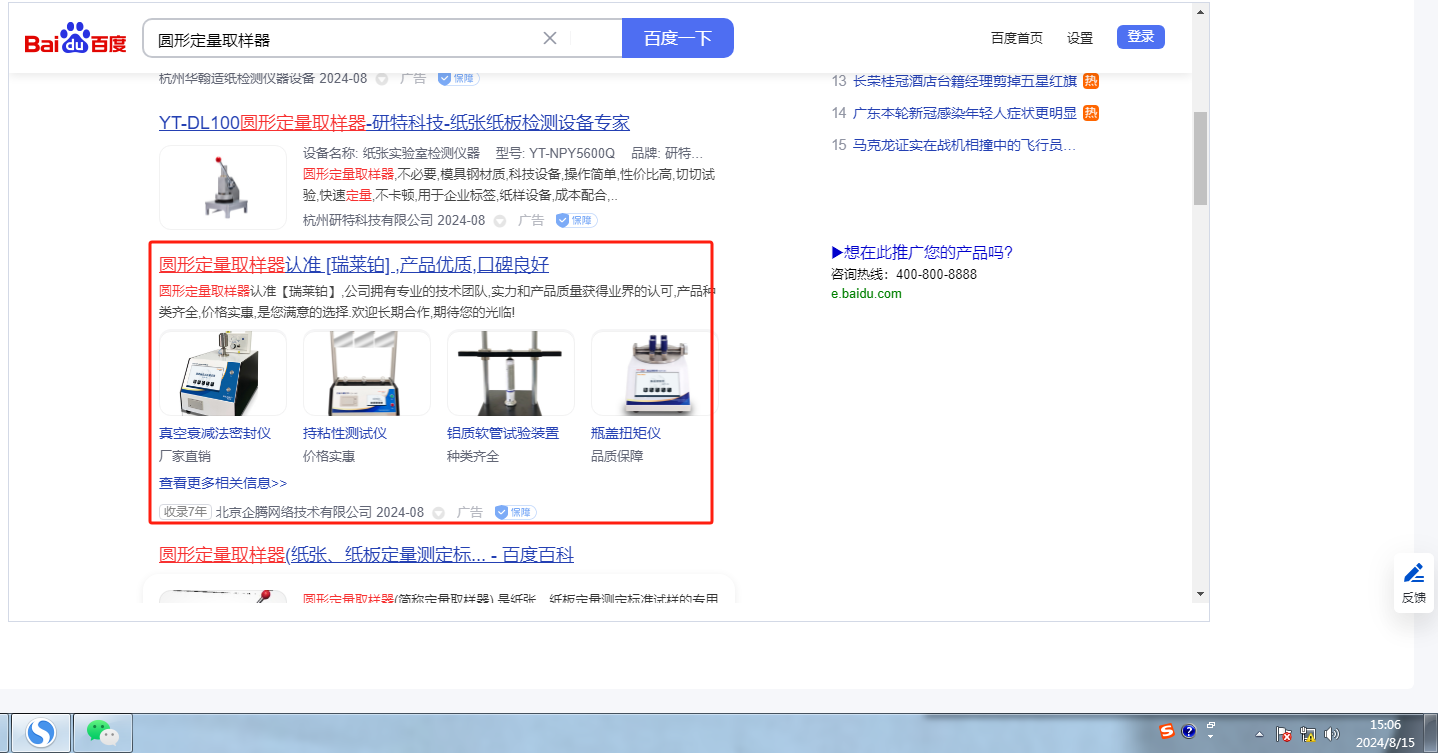1438x753 pixels.
Task: Click the 广告 label beside 杭州研特科技有限公司
Action: point(531,220)
